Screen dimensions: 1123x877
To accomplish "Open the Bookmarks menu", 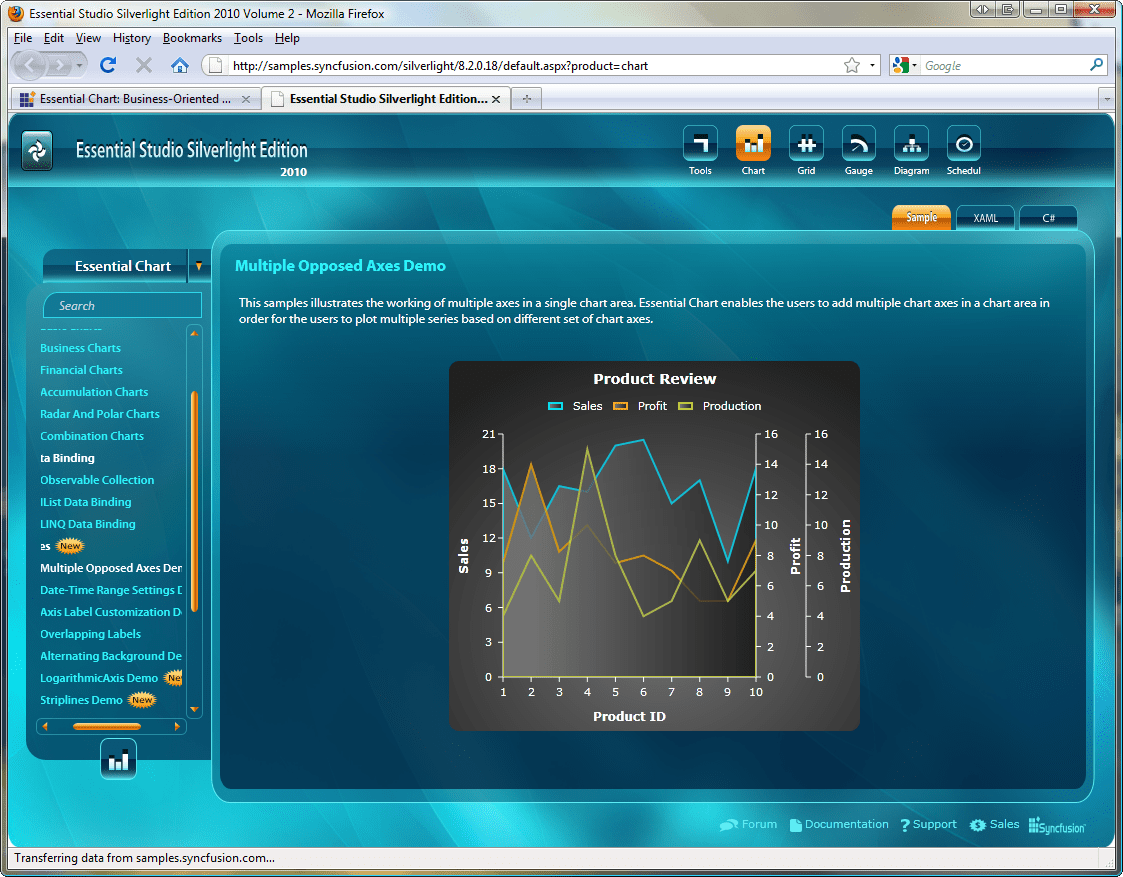I will click(x=191, y=38).
